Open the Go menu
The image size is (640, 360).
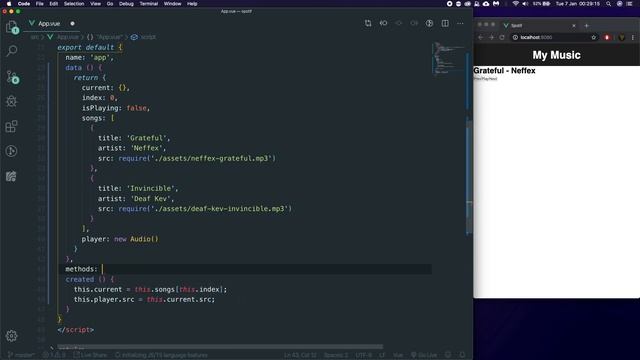click(110, 4)
